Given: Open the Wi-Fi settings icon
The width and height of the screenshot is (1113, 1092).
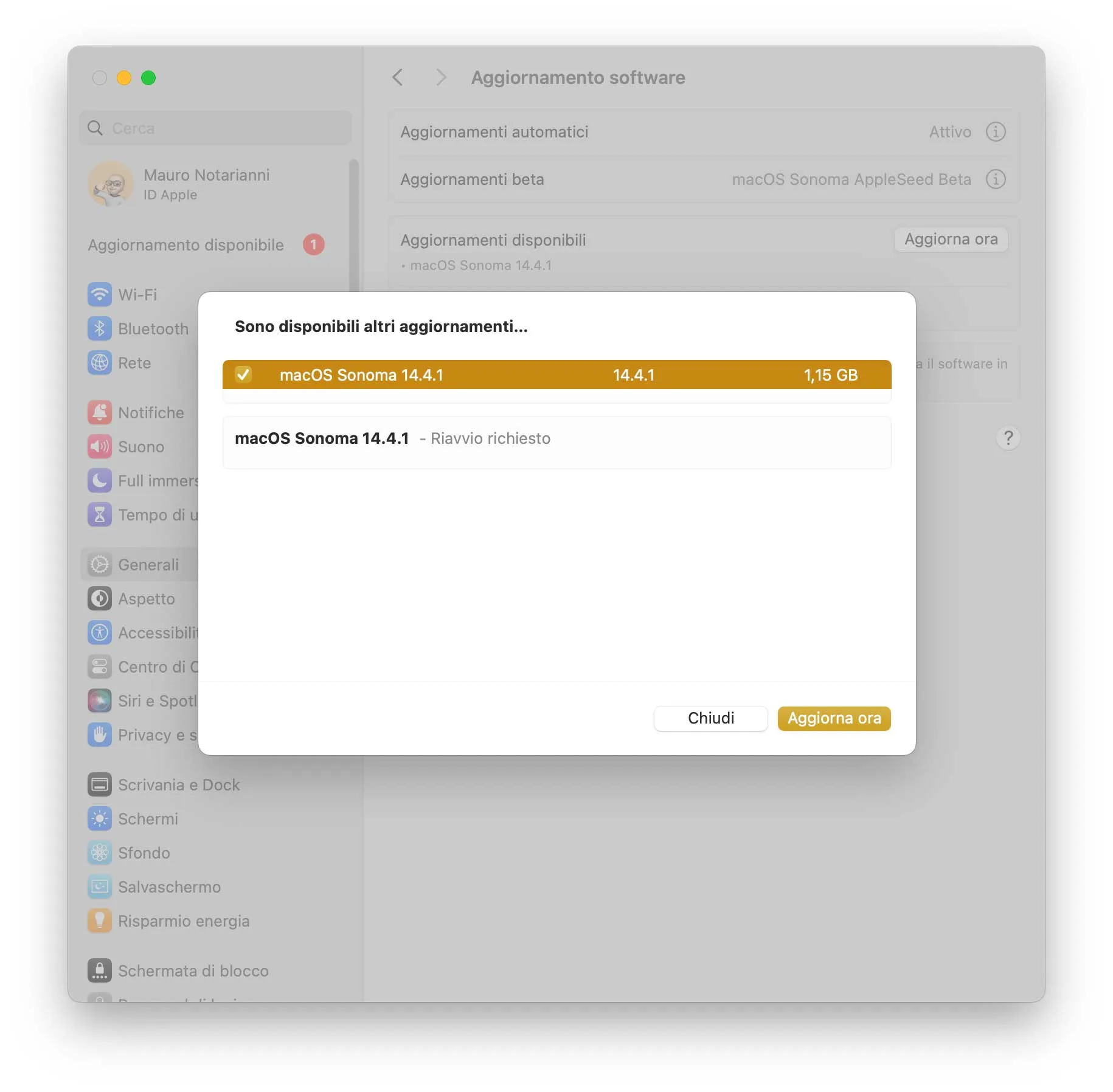Looking at the screenshot, I should point(99,295).
